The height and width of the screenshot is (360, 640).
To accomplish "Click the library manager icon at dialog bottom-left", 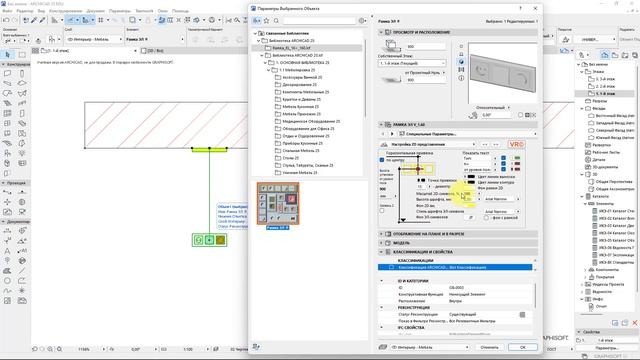I will coord(256,347).
